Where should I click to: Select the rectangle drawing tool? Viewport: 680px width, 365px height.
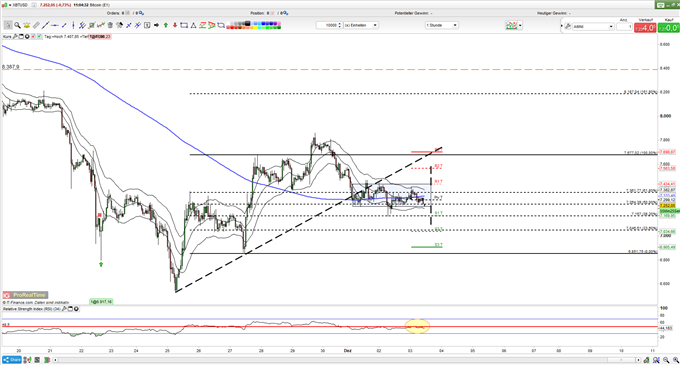(184, 25)
